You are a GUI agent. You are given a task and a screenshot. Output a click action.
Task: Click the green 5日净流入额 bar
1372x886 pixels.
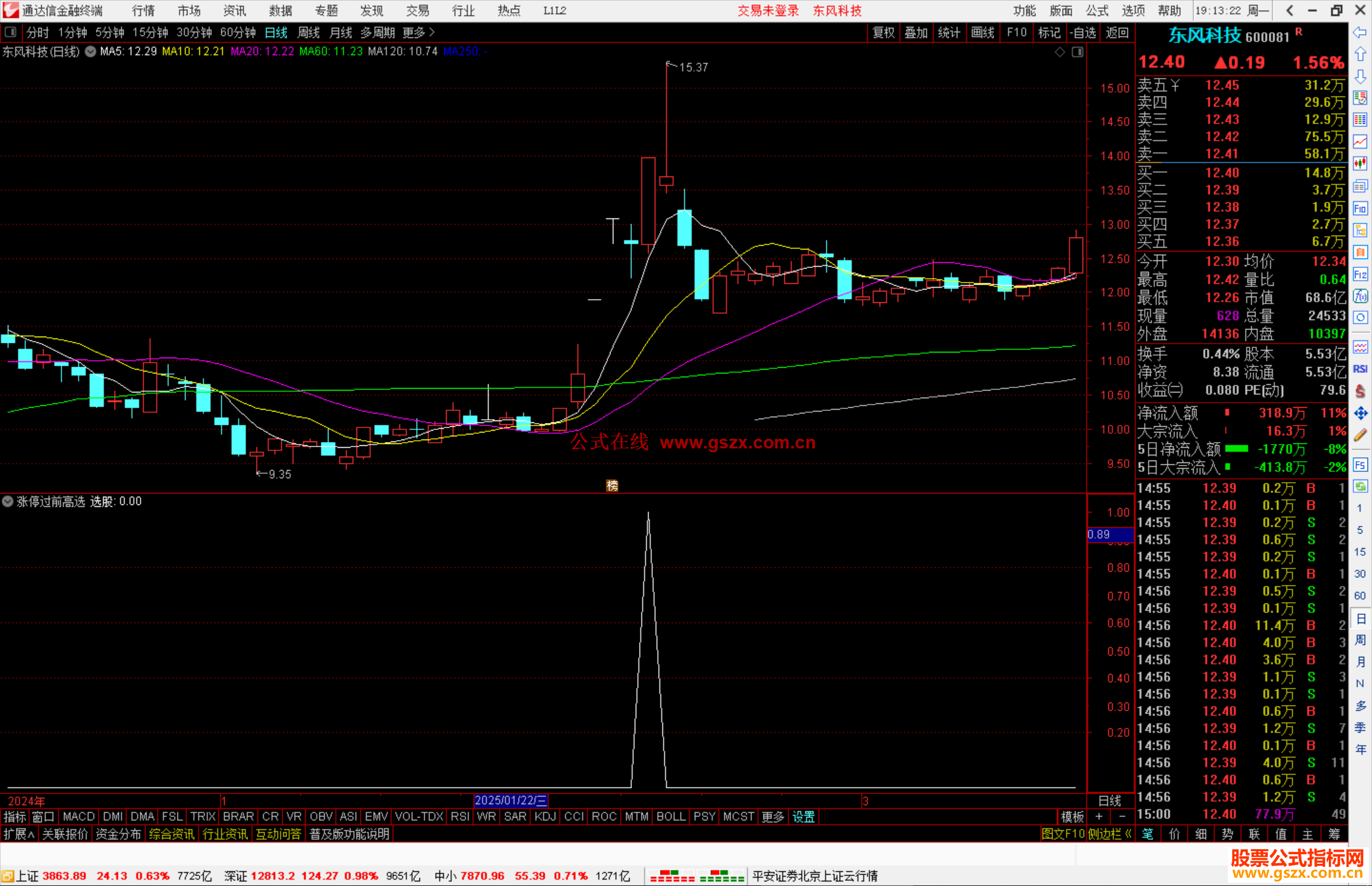click(x=1236, y=449)
